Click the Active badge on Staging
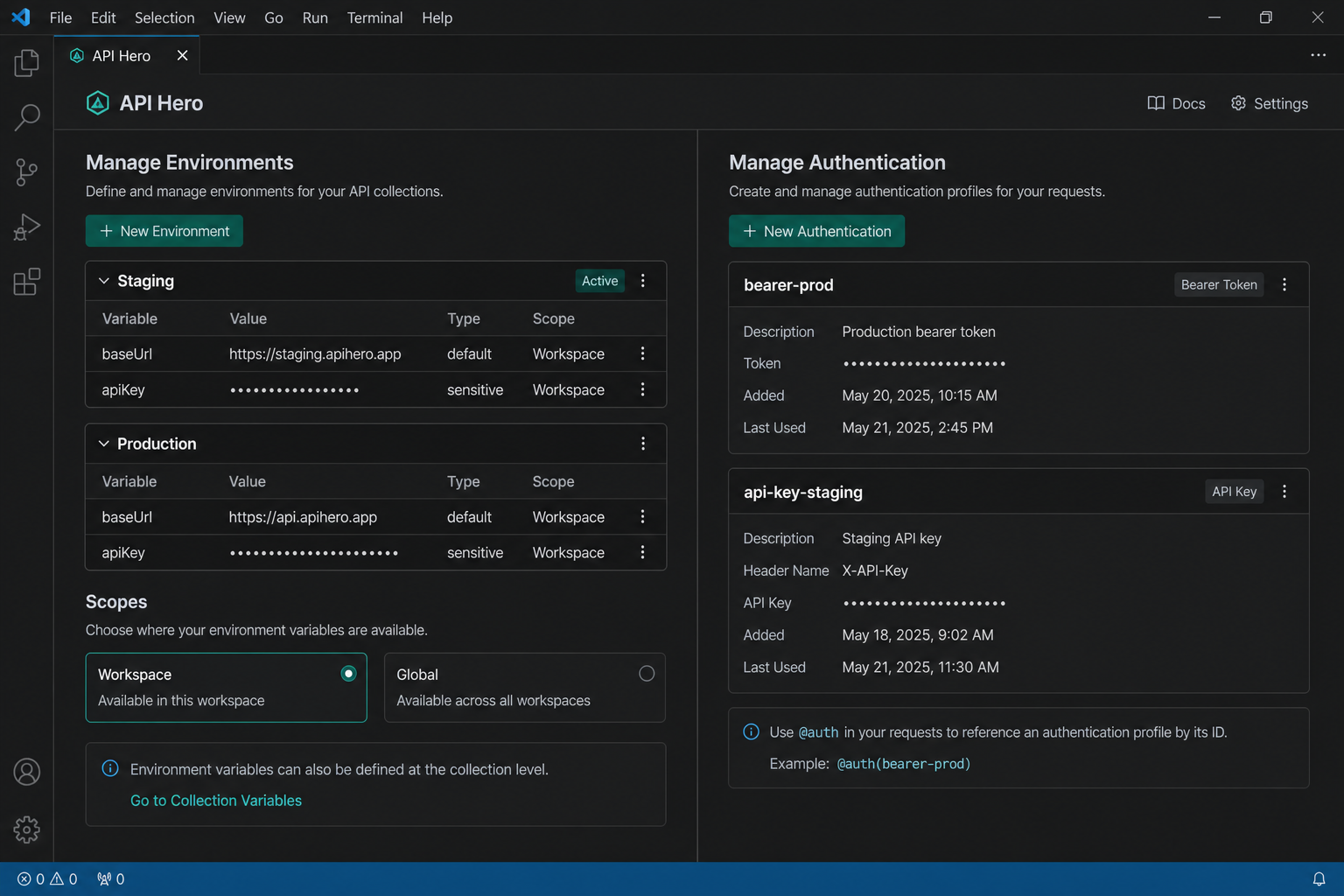 coord(599,281)
